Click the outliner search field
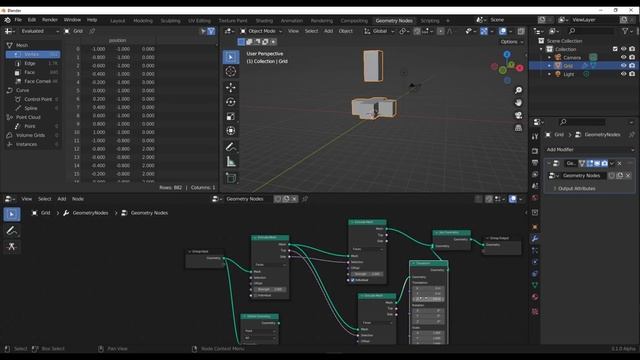 [591, 31]
